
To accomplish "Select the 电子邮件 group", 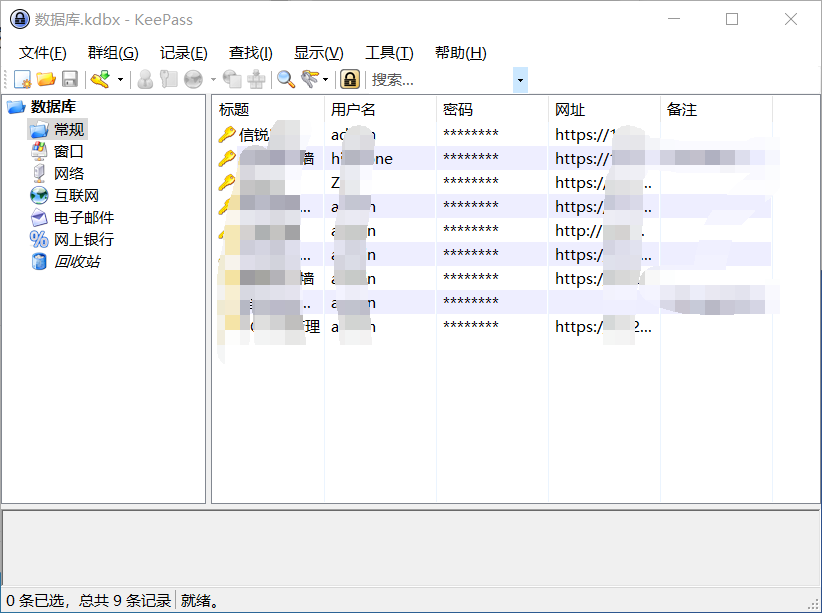I will 84,218.
